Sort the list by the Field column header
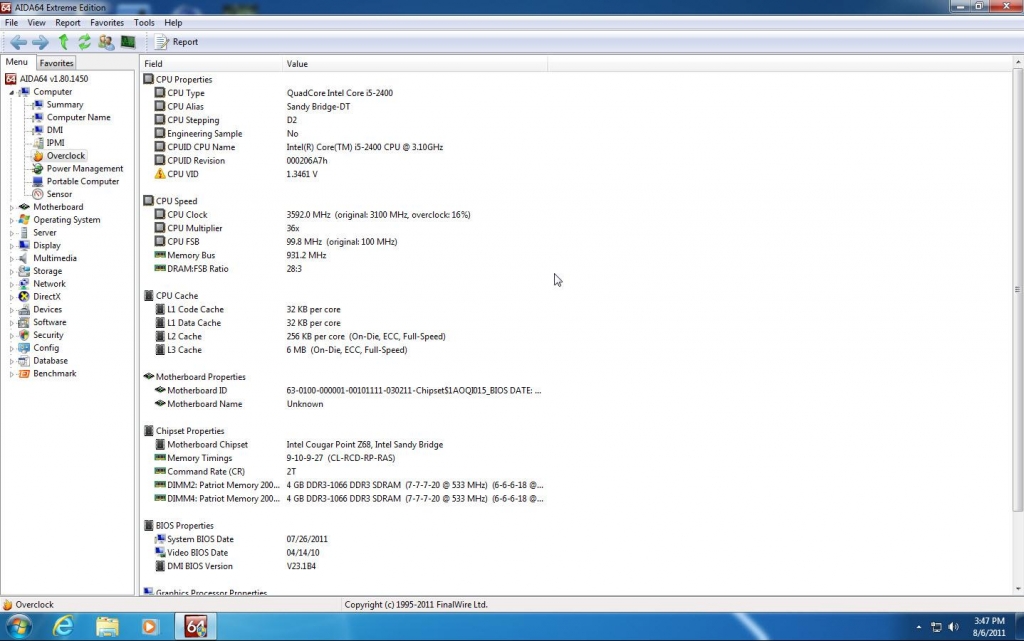The image size is (1024, 641). point(210,64)
